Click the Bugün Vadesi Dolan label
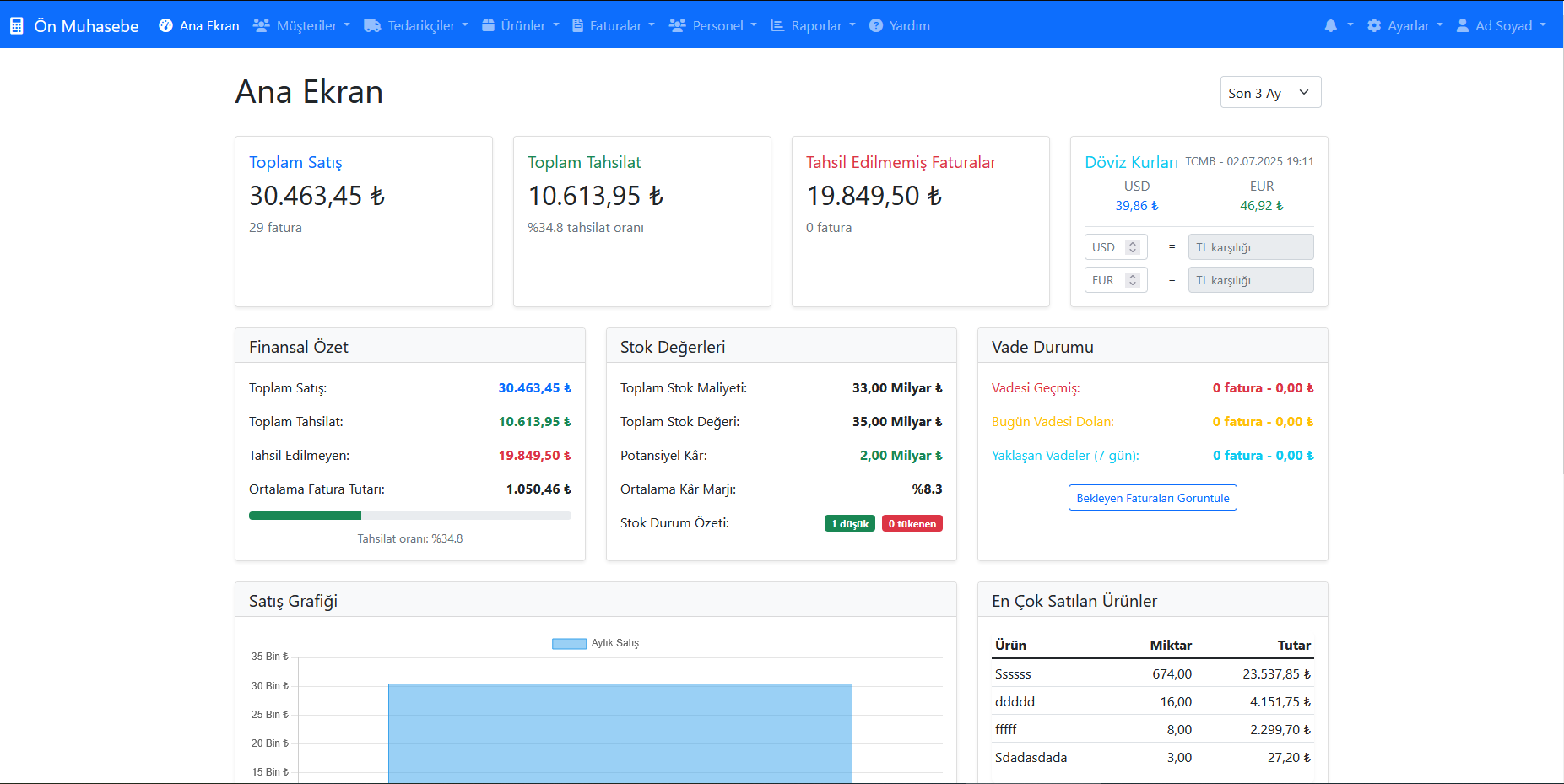 click(1053, 422)
